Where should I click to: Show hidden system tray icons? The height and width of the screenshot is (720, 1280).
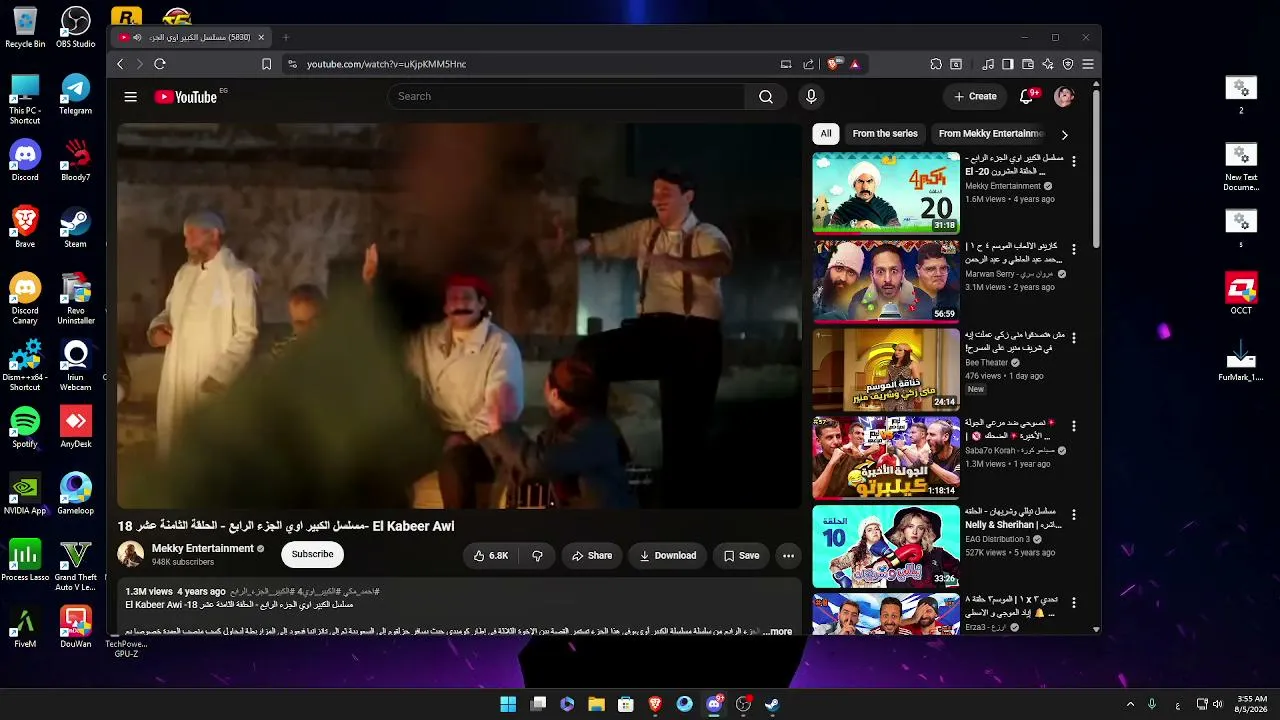point(1131,704)
